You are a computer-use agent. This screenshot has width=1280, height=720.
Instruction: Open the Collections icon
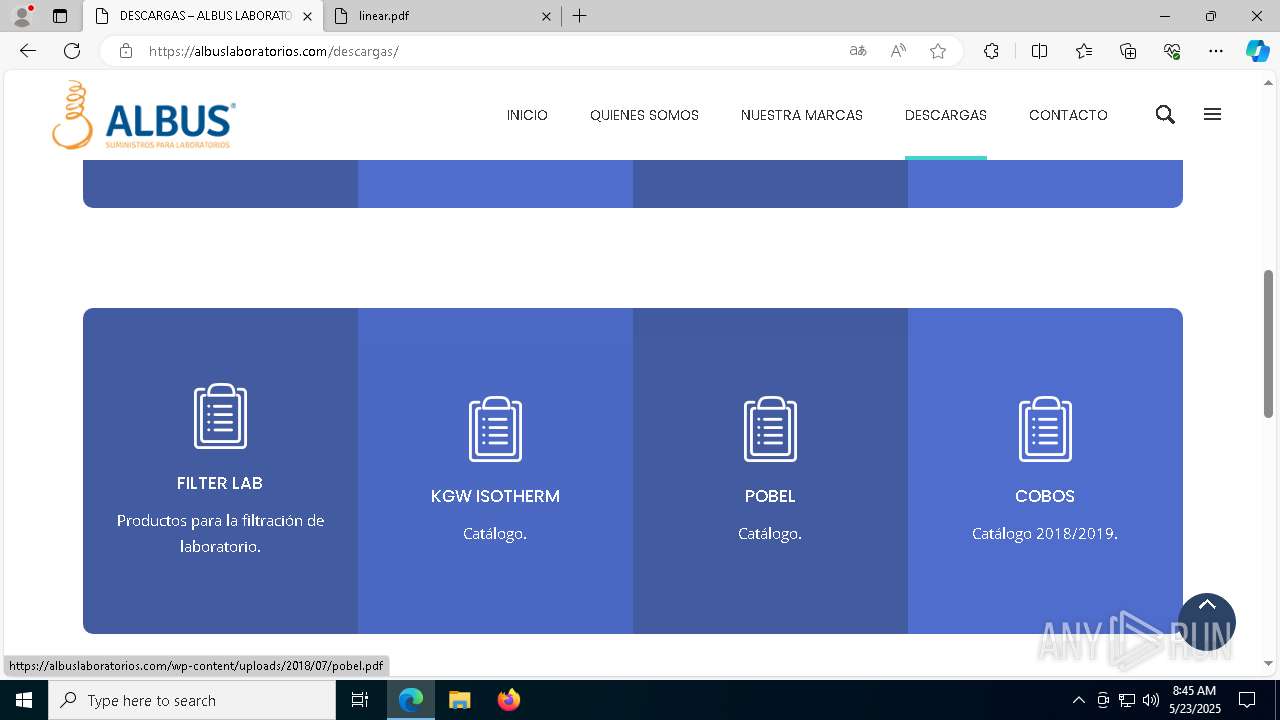(1128, 51)
